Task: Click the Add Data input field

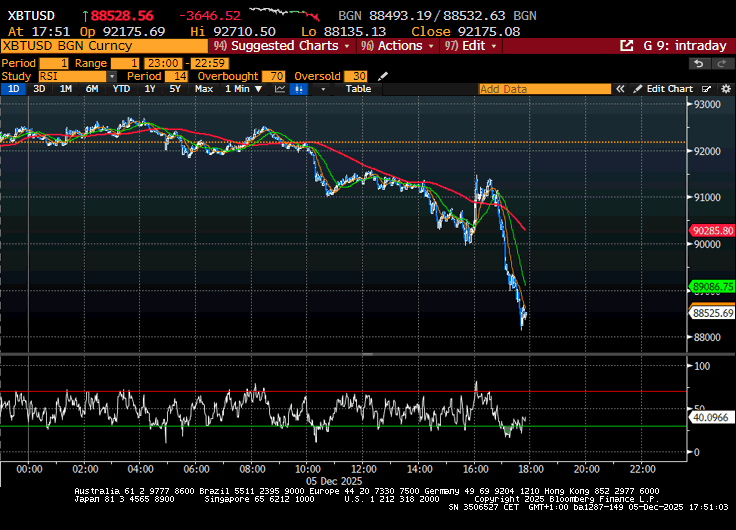Action: point(544,89)
